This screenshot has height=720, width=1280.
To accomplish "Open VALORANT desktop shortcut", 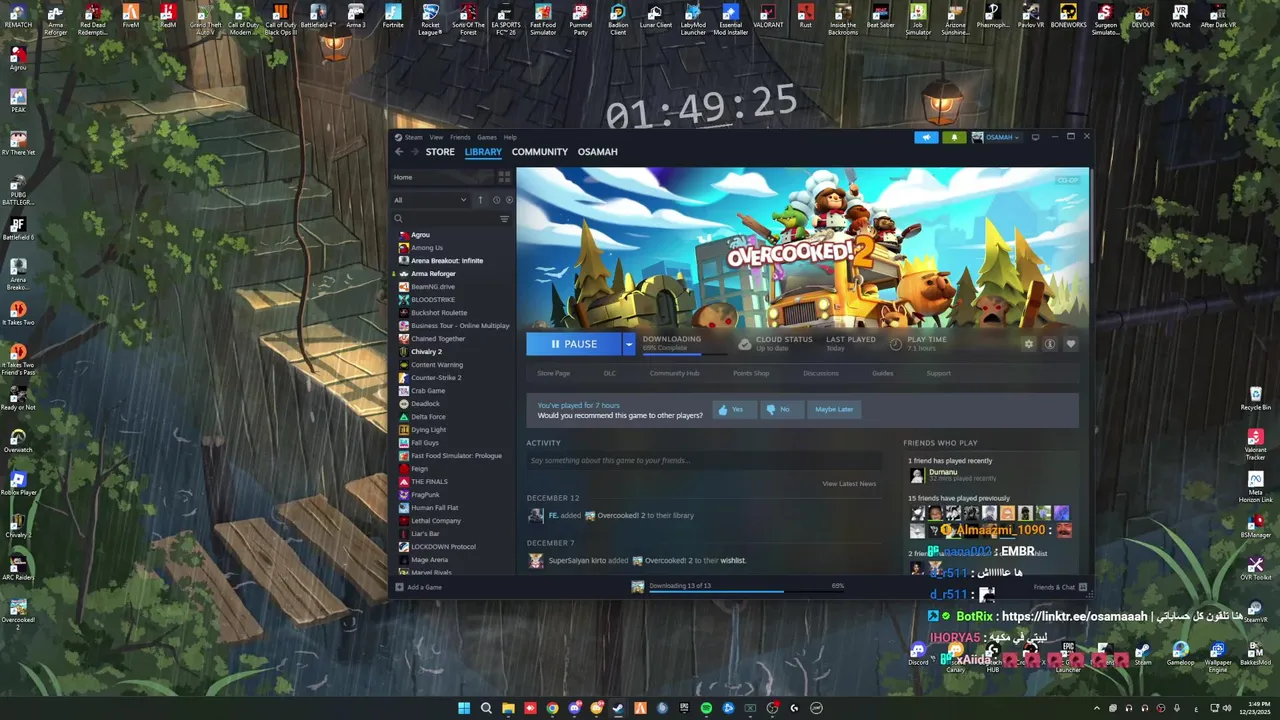I will click(768, 18).
